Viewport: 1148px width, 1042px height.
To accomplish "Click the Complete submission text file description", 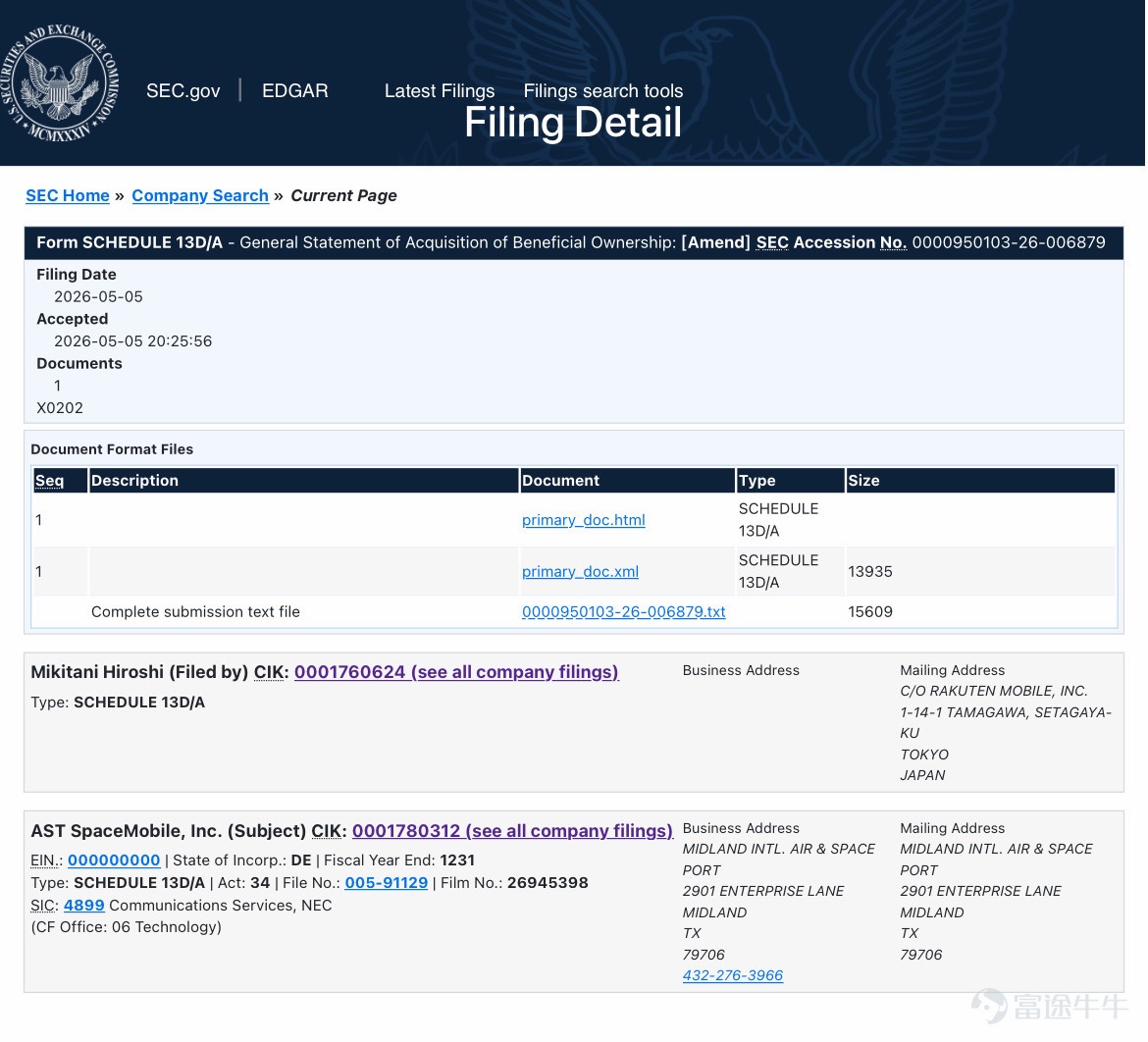I will point(195,611).
